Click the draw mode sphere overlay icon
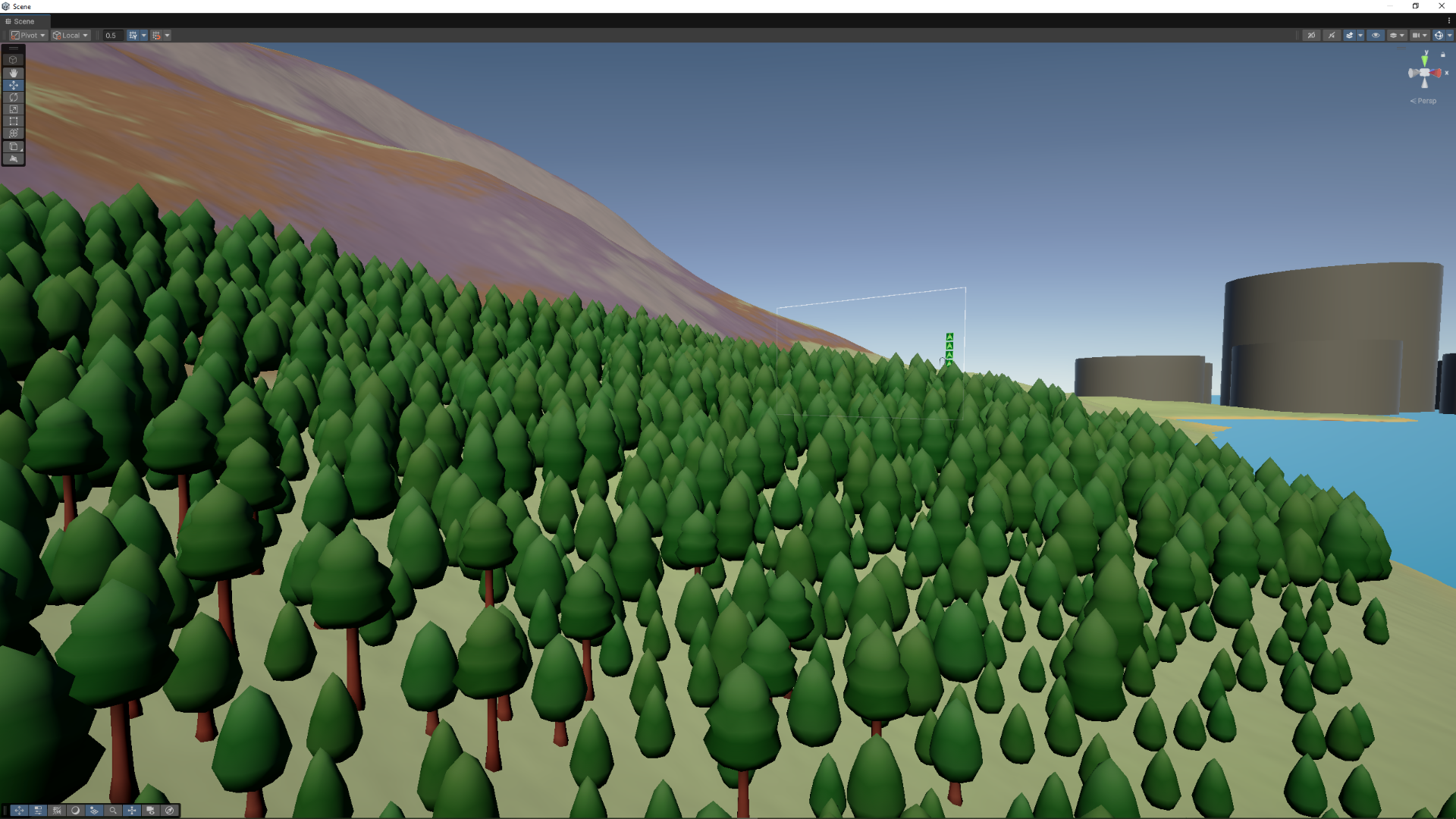The image size is (1456, 819). click(75, 811)
